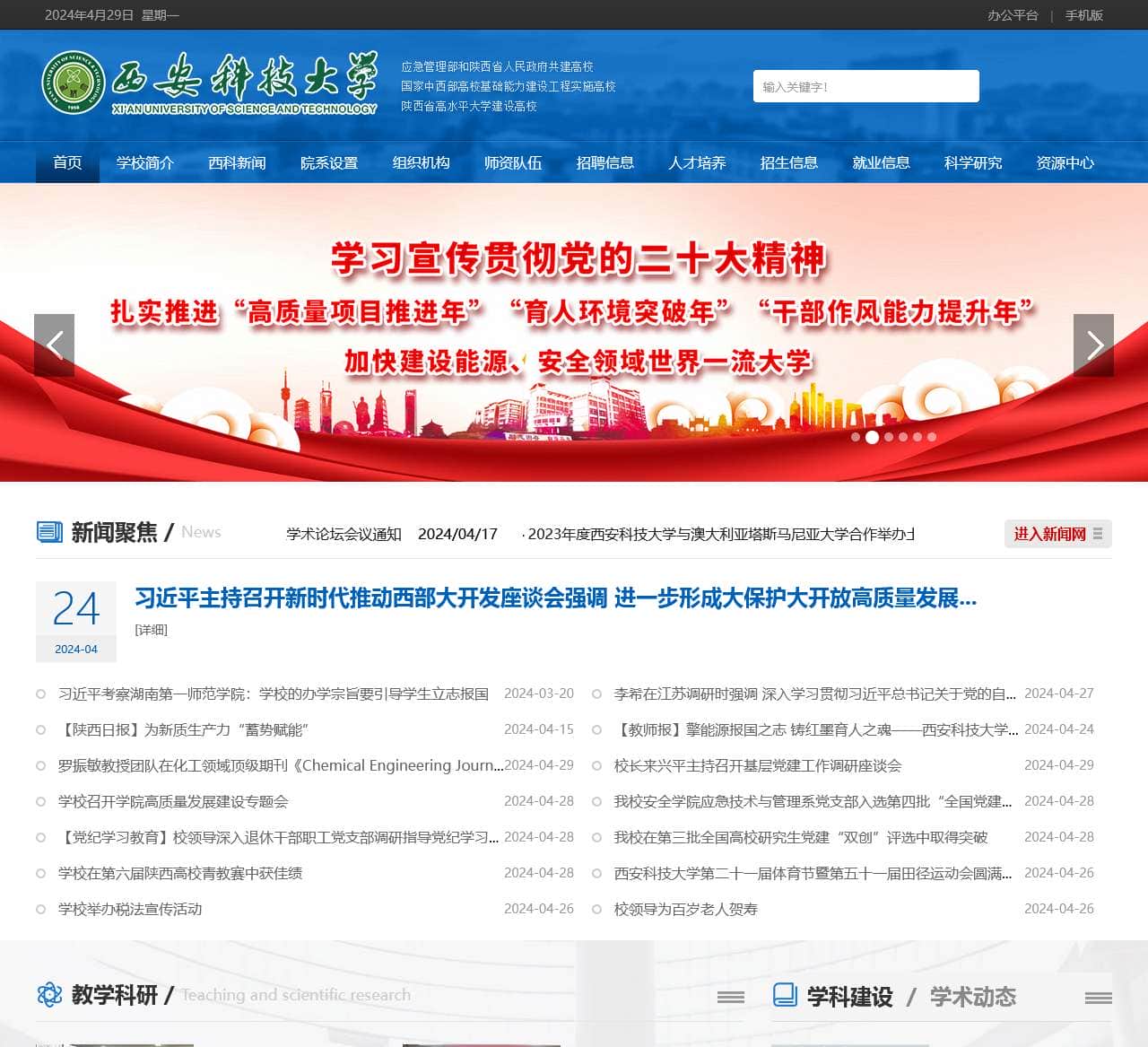The image size is (1148, 1047).
Task: Open the 资源中心 menu item
Action: (1065, 162)
